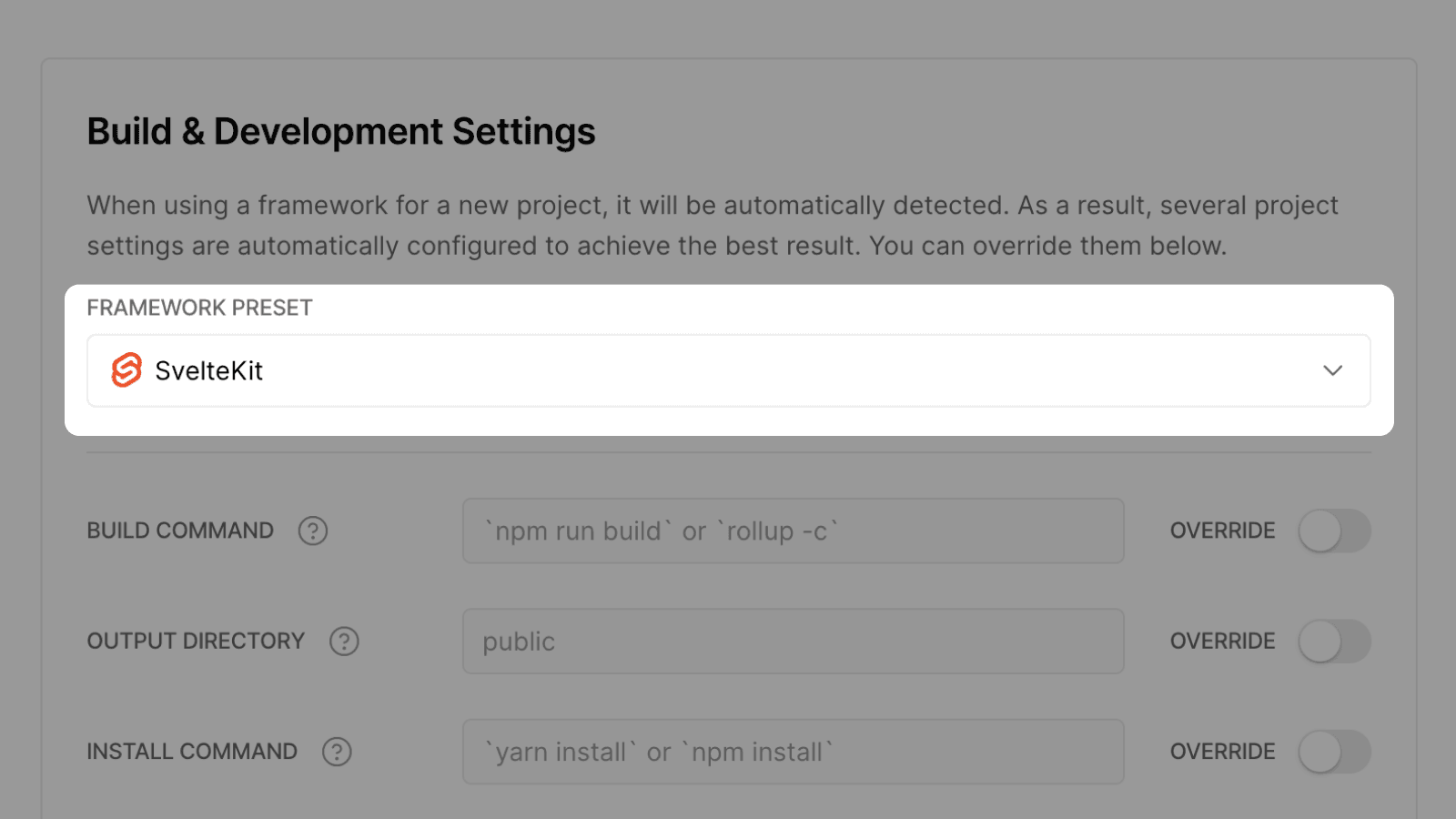This screenshot has width=1456, height=819.
Task: Click the chevron on the Framework Preset selector
Action: coord(1334,370)
